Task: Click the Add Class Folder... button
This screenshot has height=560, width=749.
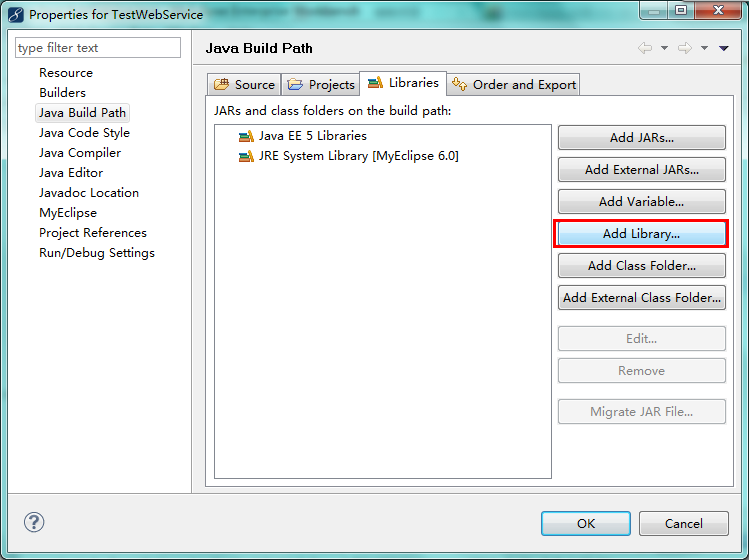Action: (642, 266)
